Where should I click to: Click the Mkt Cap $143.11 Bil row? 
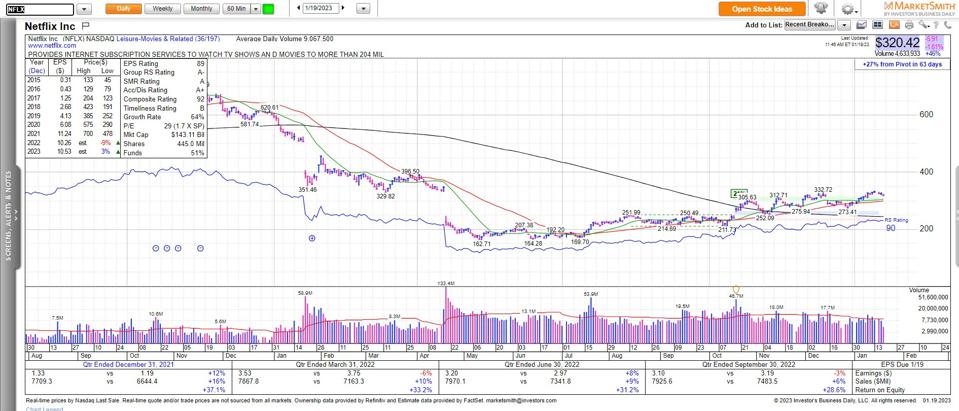pos(163,135)
